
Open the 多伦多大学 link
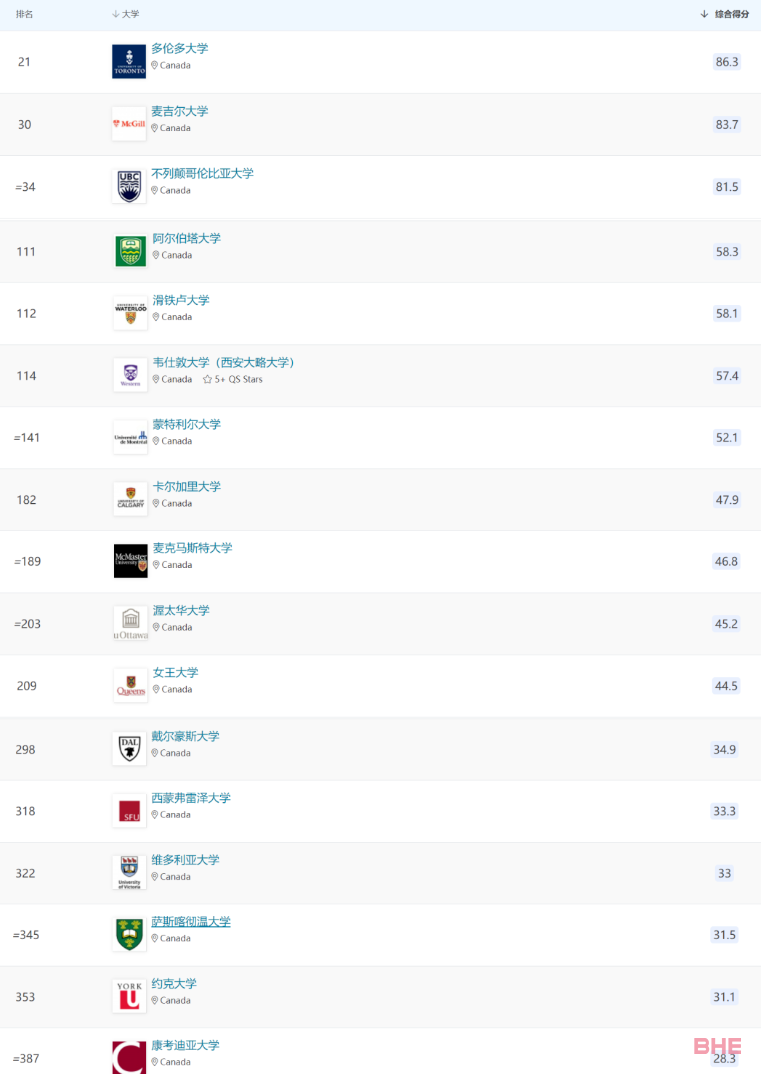tap(179, 49)
